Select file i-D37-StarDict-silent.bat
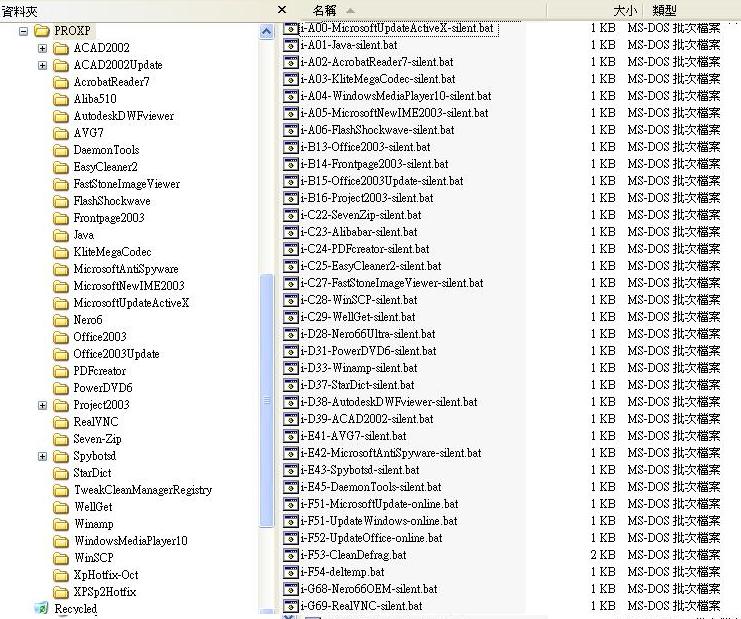 [x=357, y=386]
